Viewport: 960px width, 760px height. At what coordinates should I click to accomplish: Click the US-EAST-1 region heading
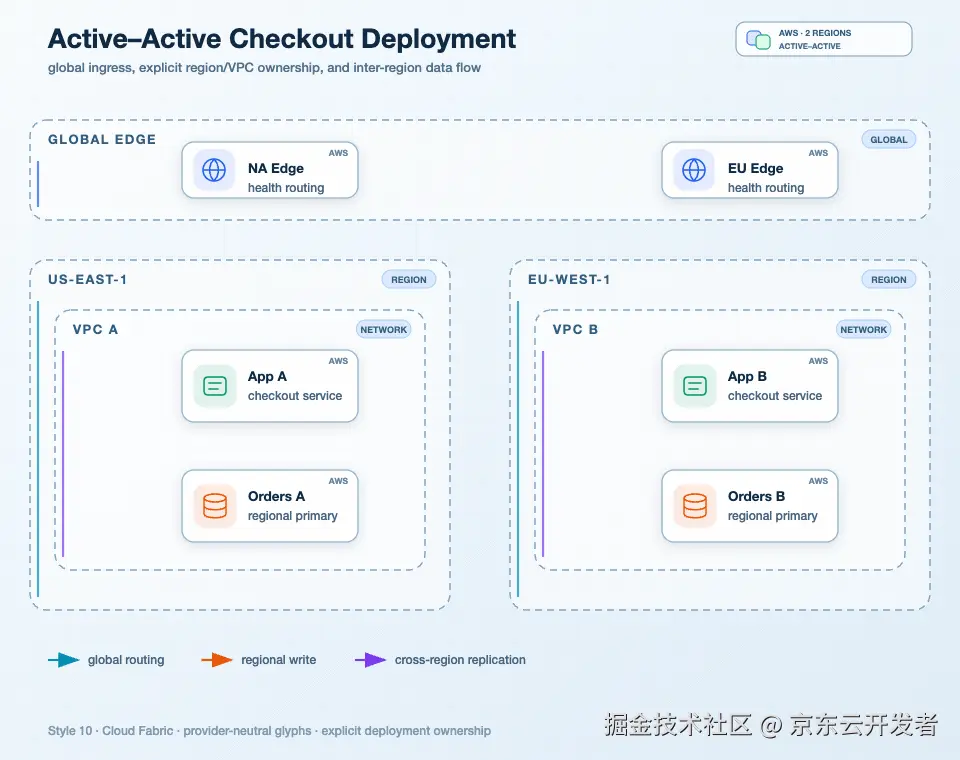click(x=88, y=280)
